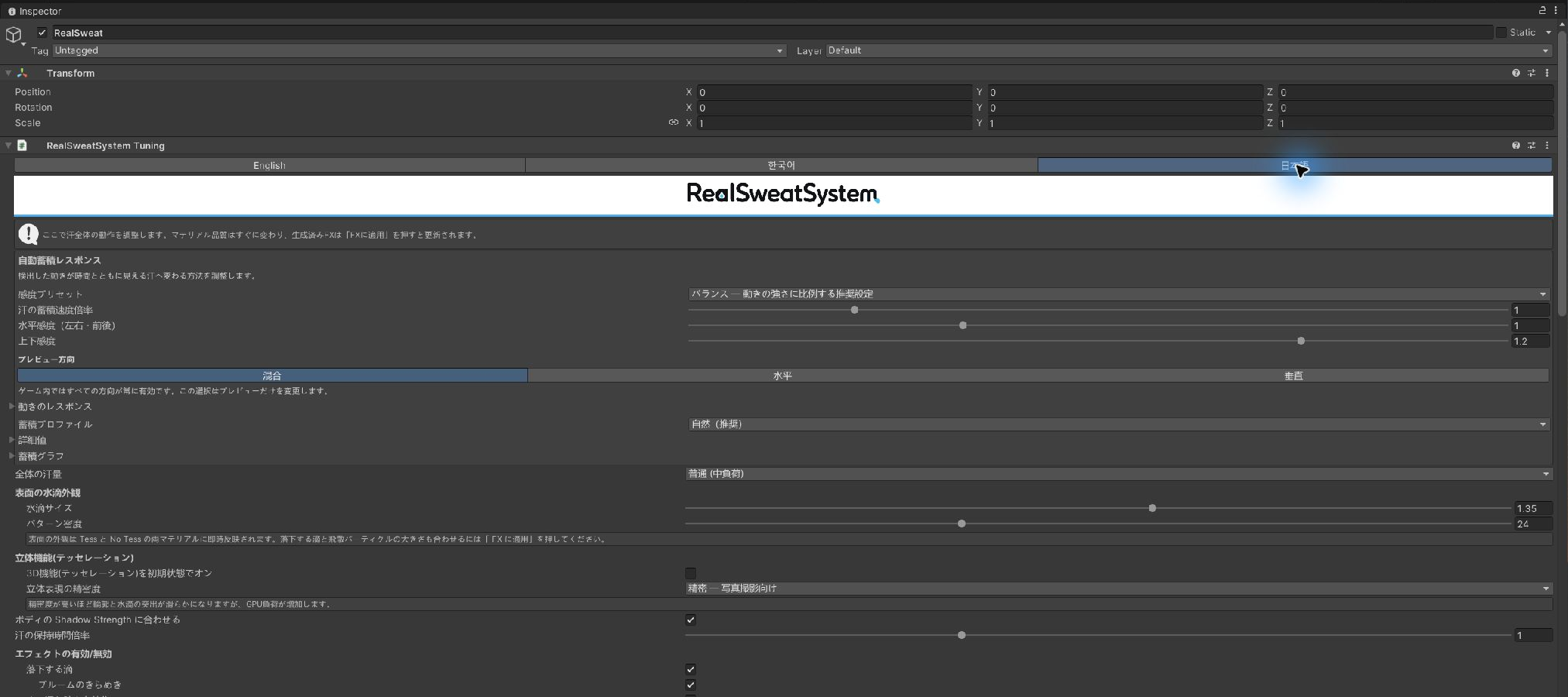The image size is (1568, 697).
Task: Switch language to 日本語 tab
Action: pyautogui.click(x=1295, y=165)
